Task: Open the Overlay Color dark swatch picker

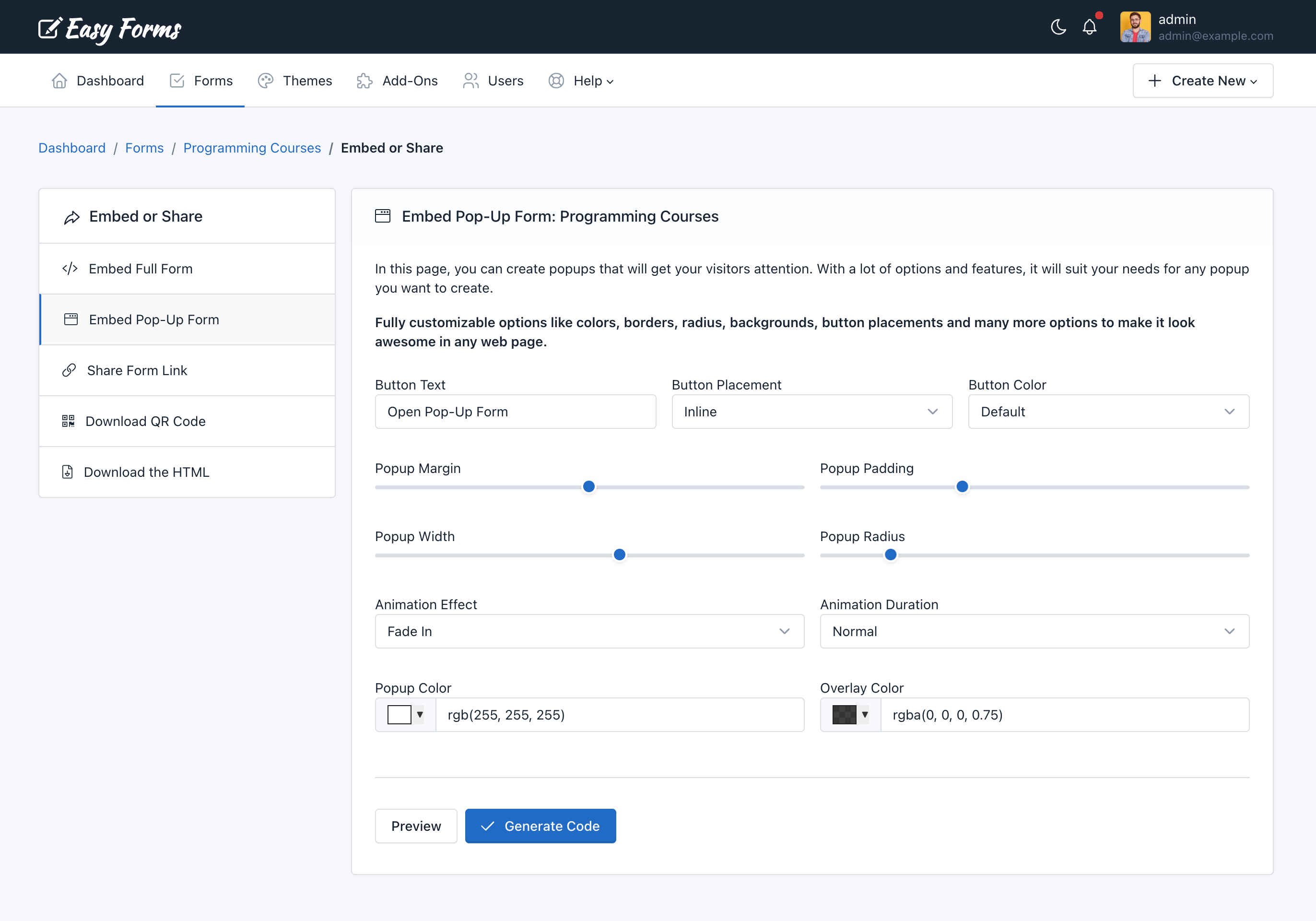Action: tap(851, 715)
